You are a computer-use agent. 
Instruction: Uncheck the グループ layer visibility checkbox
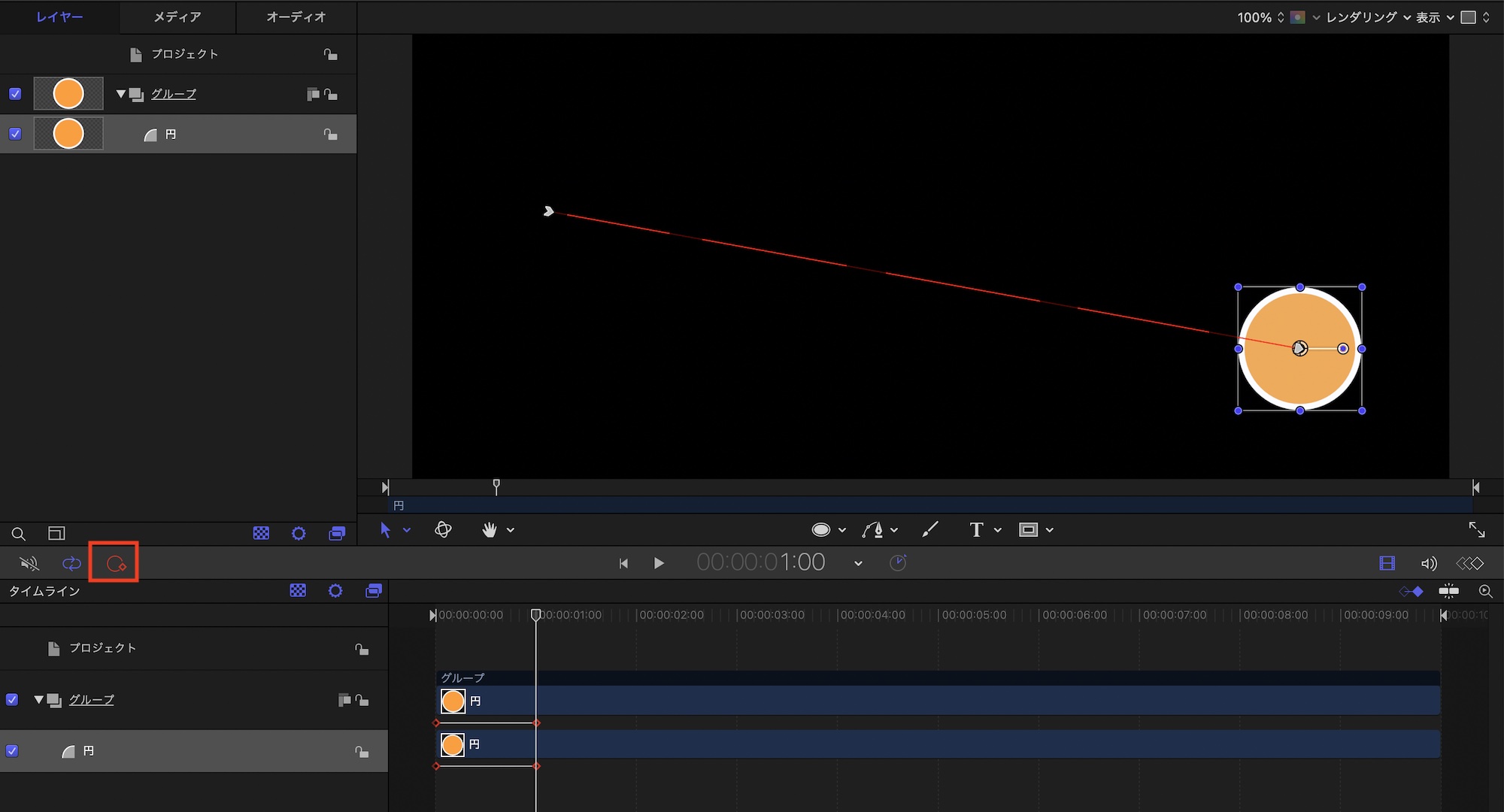(x=15, y=94)
